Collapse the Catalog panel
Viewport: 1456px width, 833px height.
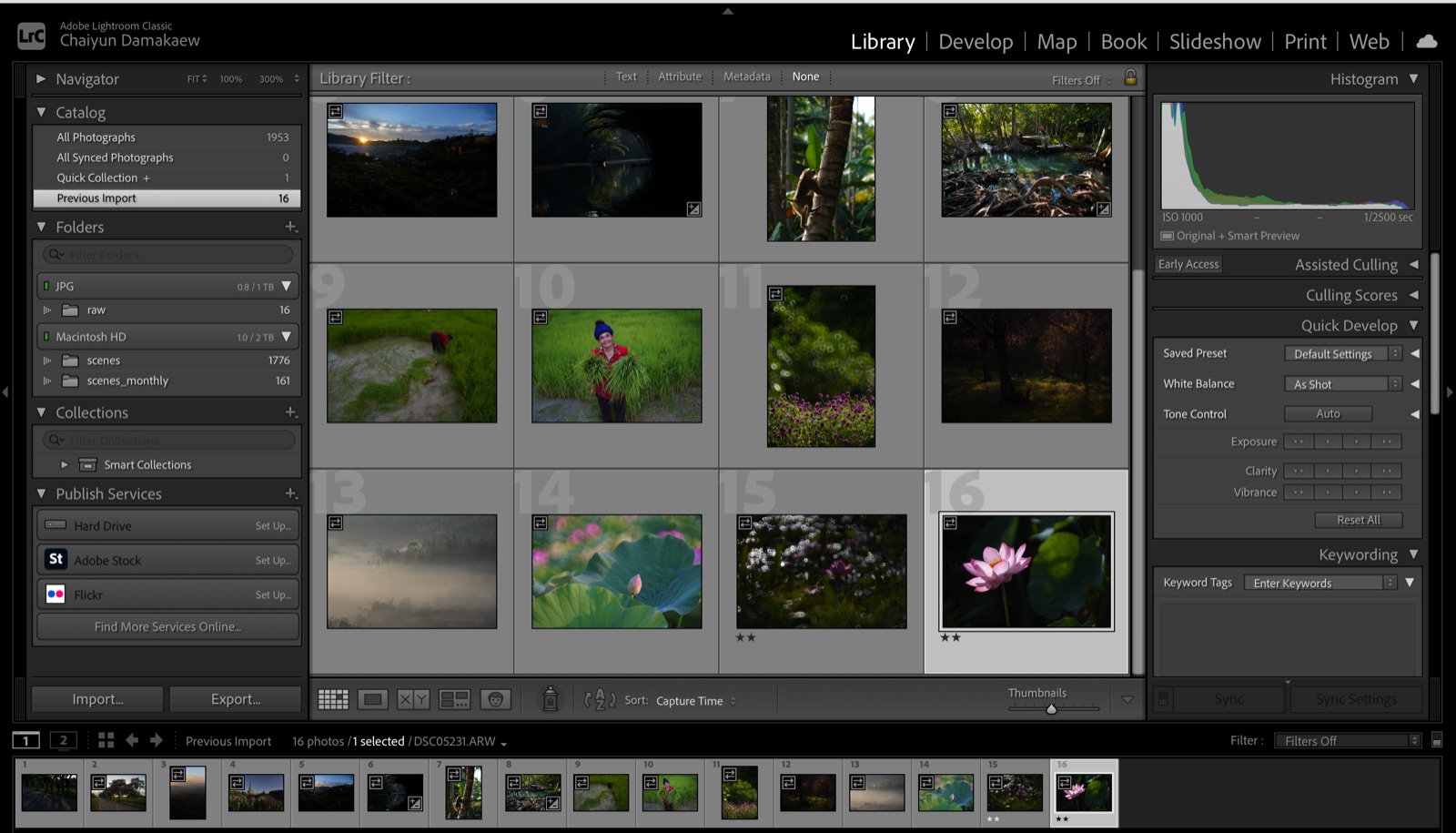coord(41,112)
